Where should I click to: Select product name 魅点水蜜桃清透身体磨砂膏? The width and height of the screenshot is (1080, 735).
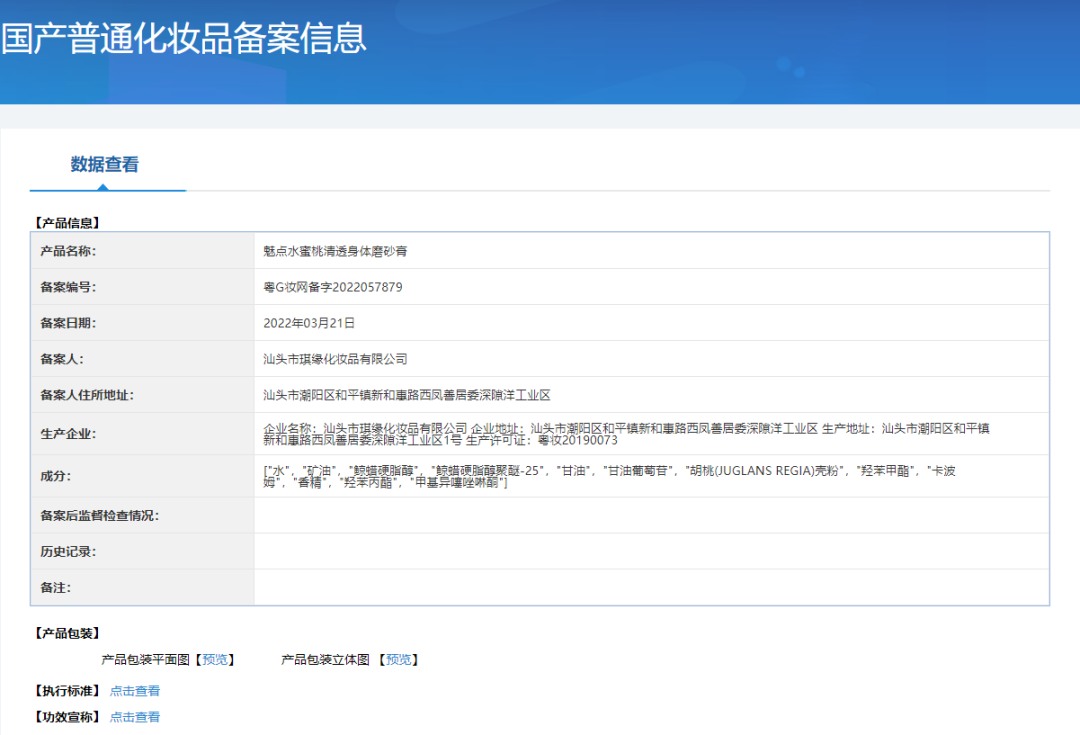[x=335, y=251]
